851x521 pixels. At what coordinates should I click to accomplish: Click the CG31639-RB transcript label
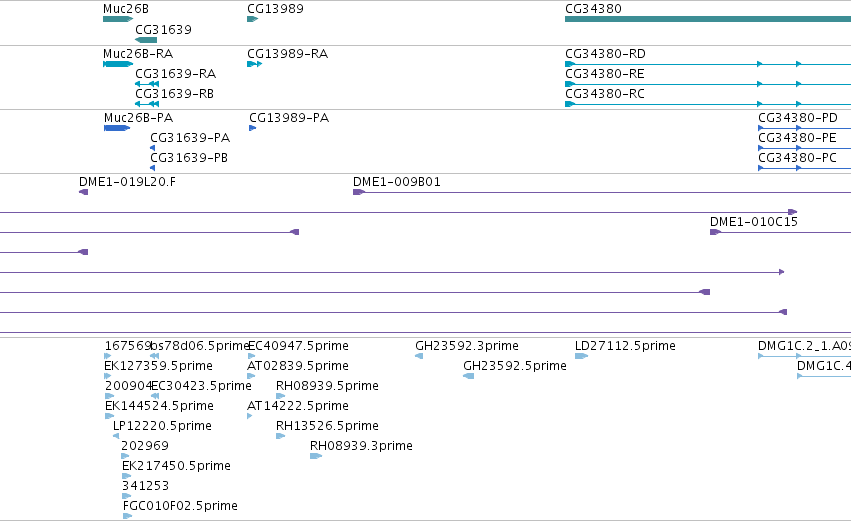tap(174, 94)
